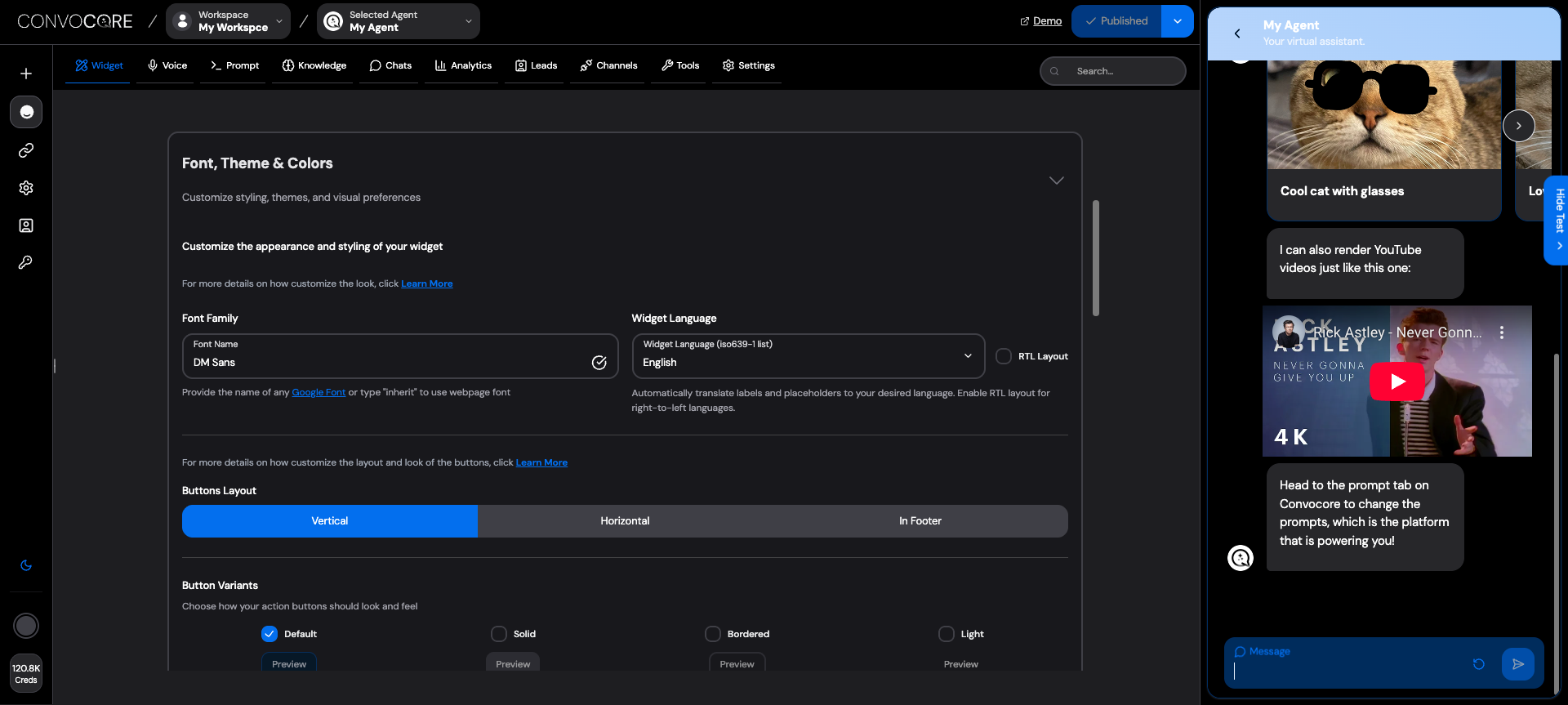Open the YouTube video three-dot menu

coord(1501,332)
